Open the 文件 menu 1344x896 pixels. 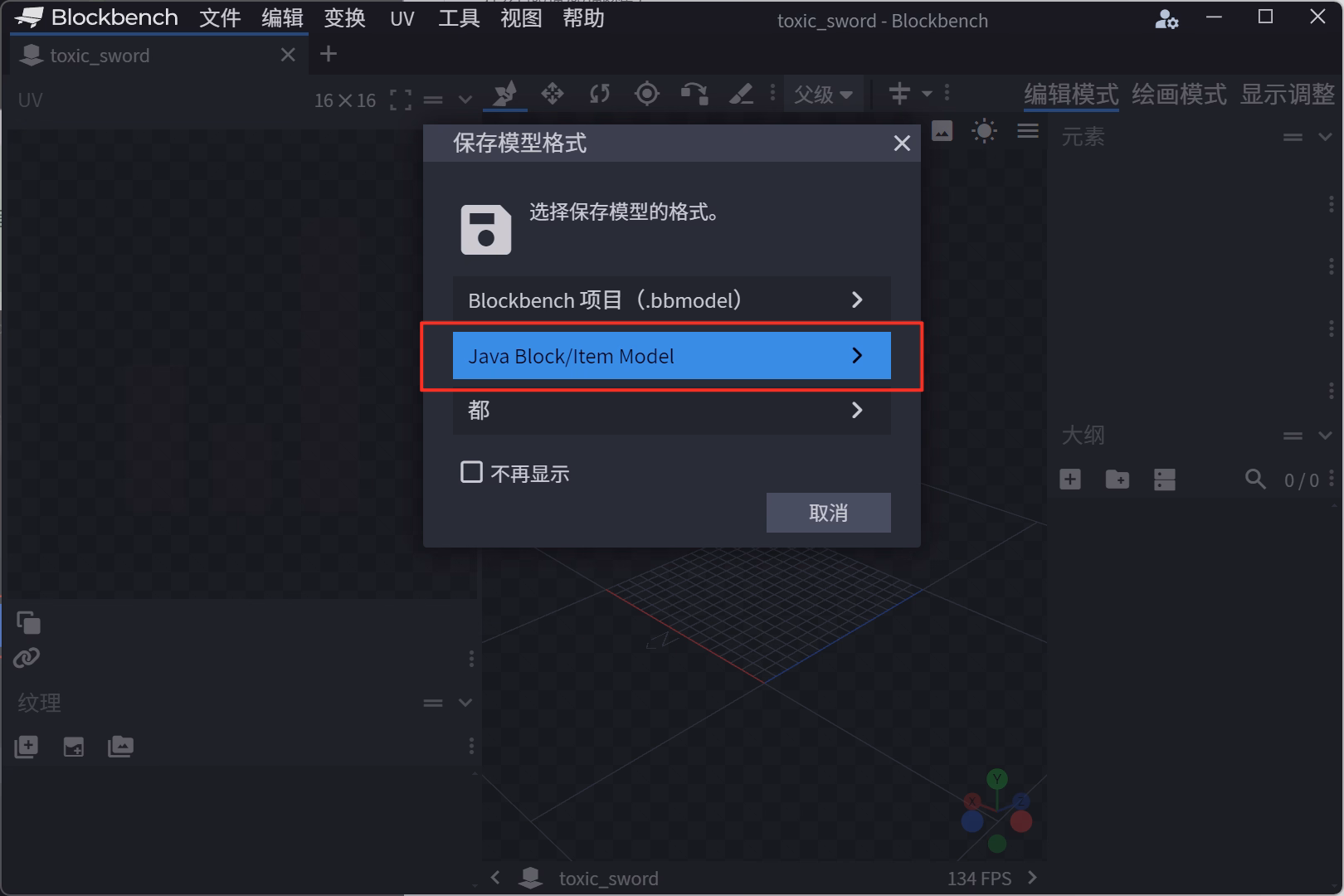click(220, 18)
